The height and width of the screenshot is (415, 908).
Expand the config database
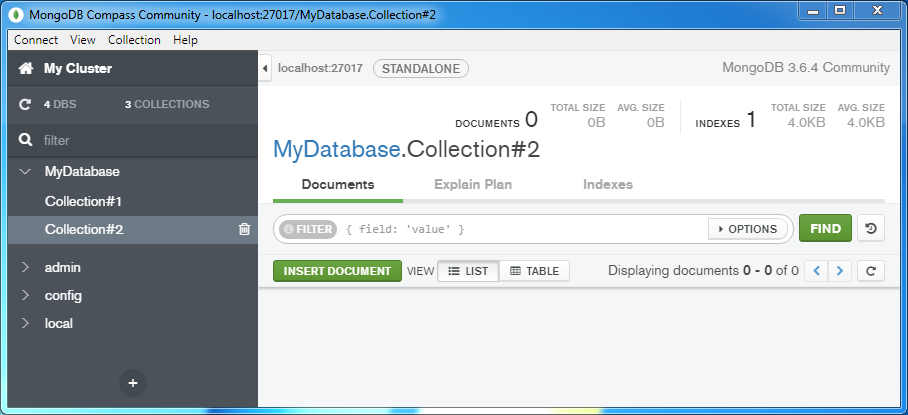point(25,295)
